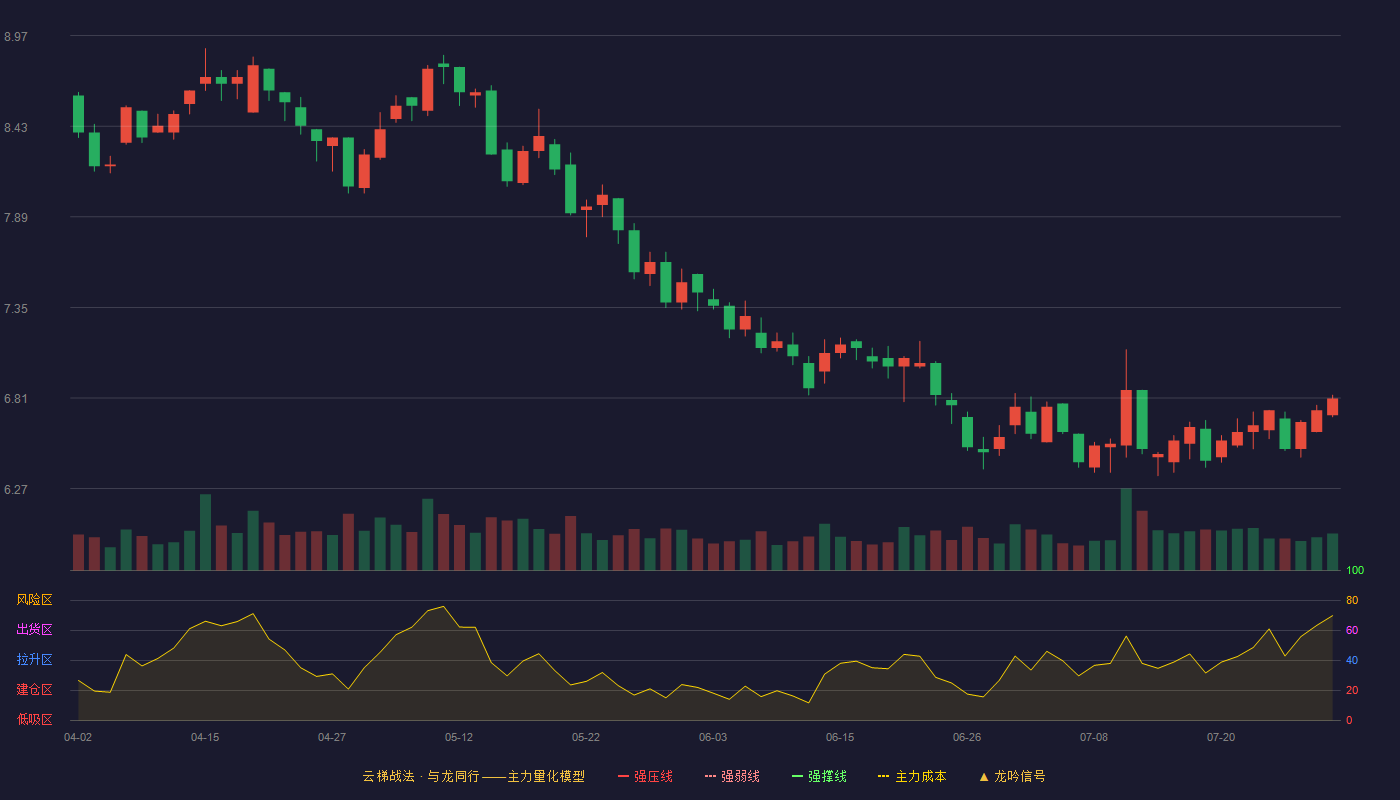Click the 06-26 date label
Image resolution: width=1400 pixels, height=800 pixels.
(967, 737)
